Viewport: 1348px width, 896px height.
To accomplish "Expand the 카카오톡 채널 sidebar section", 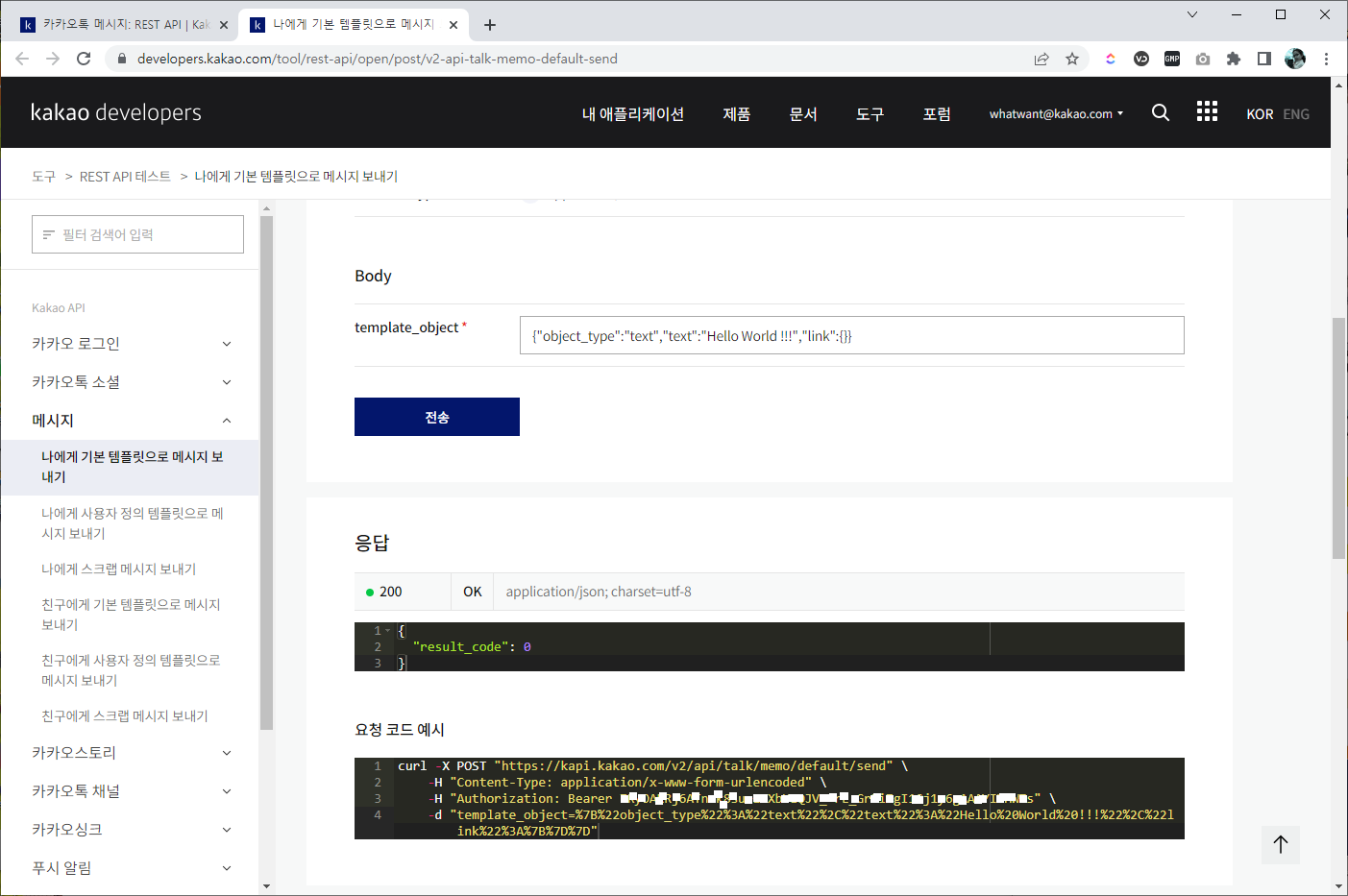I will pos(227,791).
